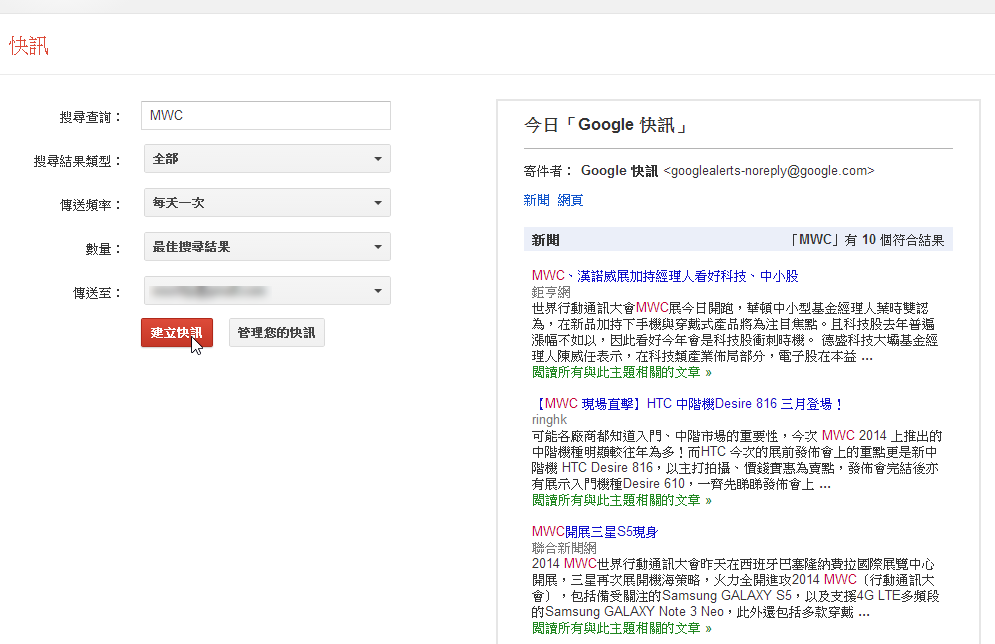Image resolution: width=995 pixels, height=644 pixels.
Task: Click the ringhk source label
Action: [550, 419]
